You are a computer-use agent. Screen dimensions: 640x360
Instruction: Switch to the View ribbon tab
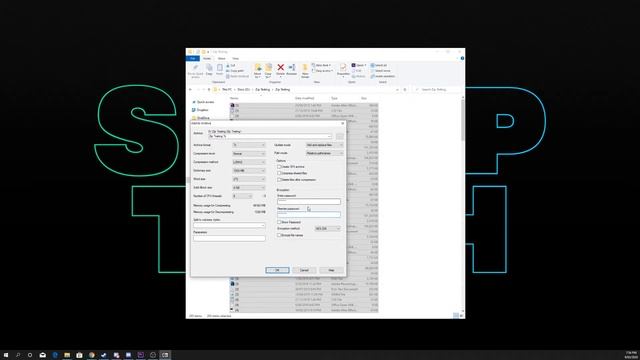[x=236, y=58]
